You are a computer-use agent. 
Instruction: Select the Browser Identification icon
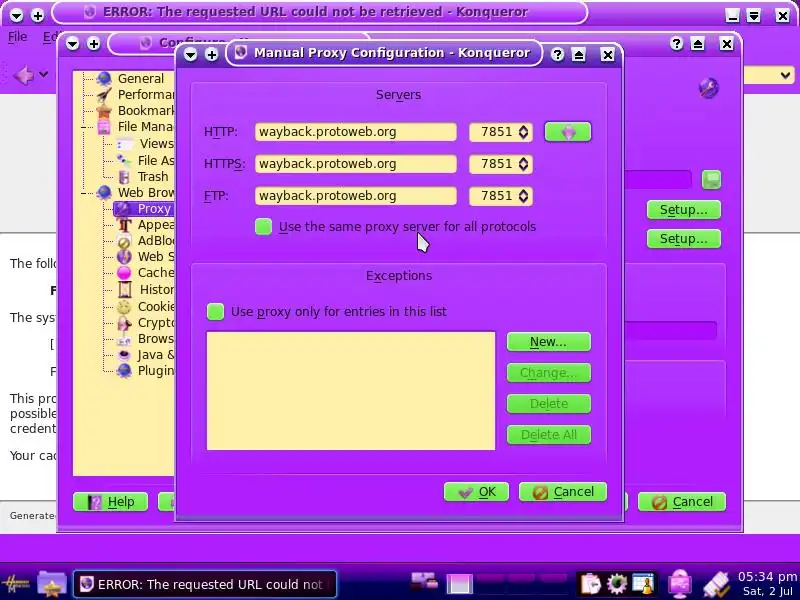(x=124, y=339)
